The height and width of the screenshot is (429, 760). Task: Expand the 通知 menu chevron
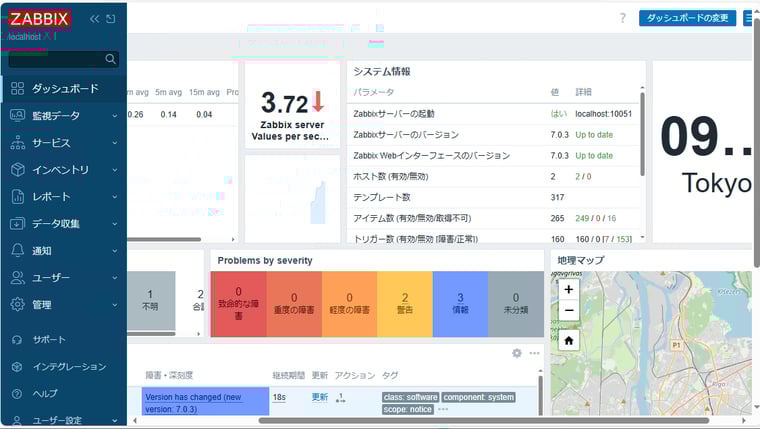(115, 251)
